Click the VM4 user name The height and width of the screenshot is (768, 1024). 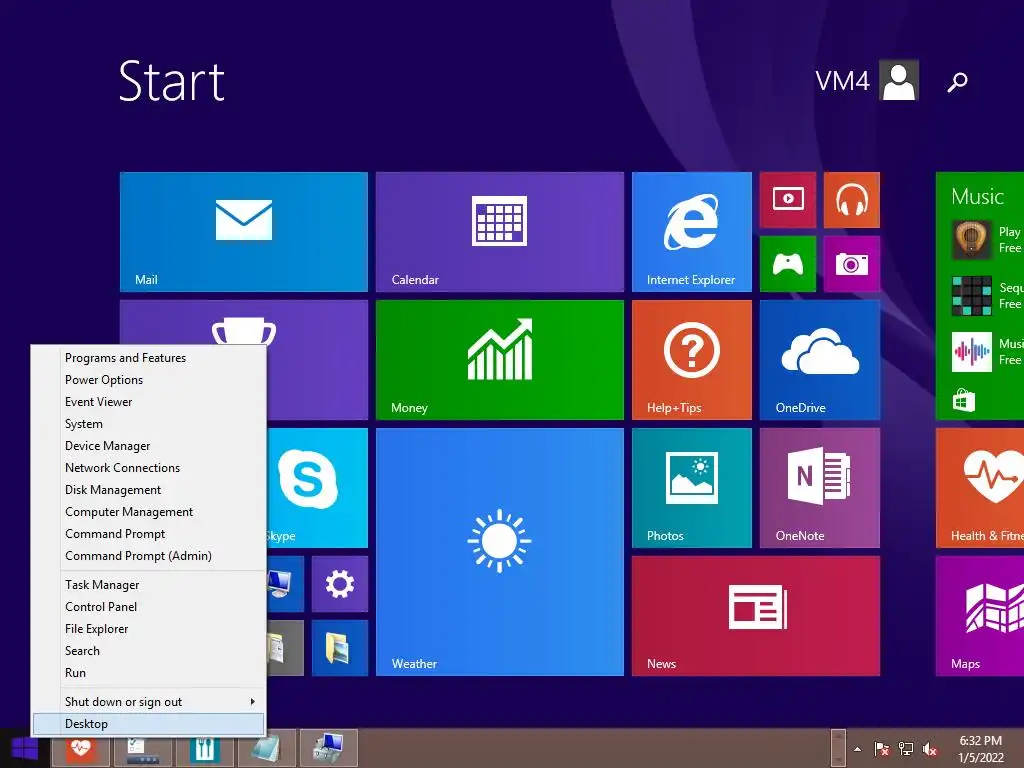click(842, 81)
